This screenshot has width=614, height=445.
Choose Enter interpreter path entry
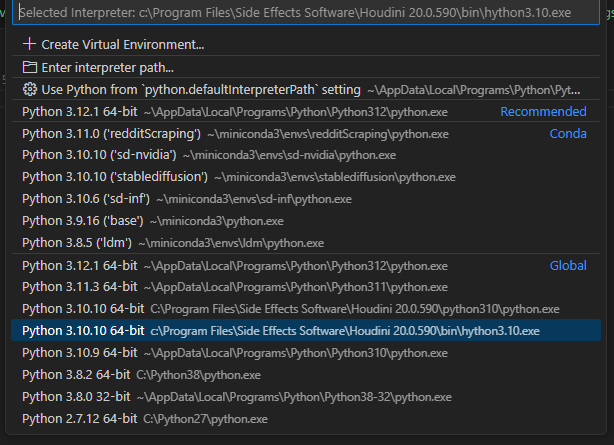pyautogui.click(x=306, y=67)
